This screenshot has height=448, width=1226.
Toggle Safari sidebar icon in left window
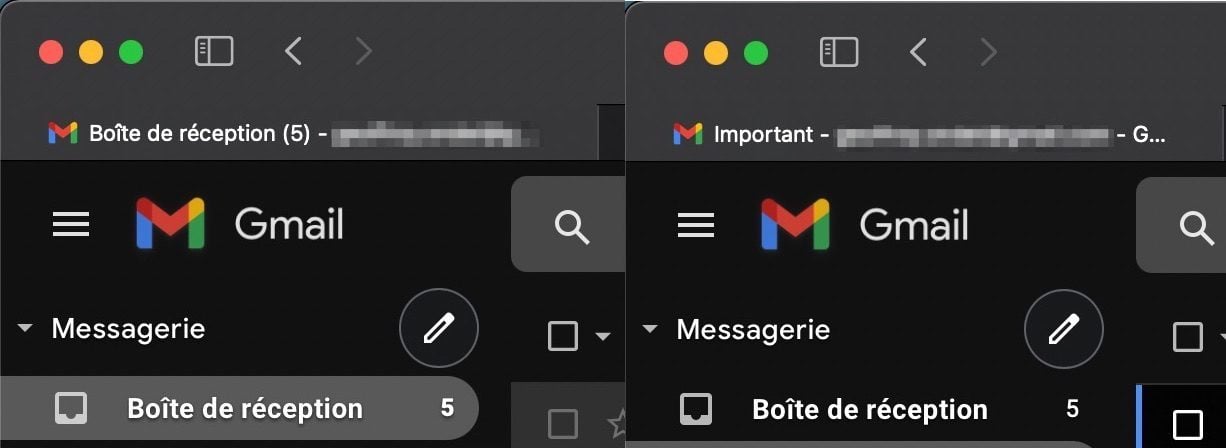[x=214, y=51]
